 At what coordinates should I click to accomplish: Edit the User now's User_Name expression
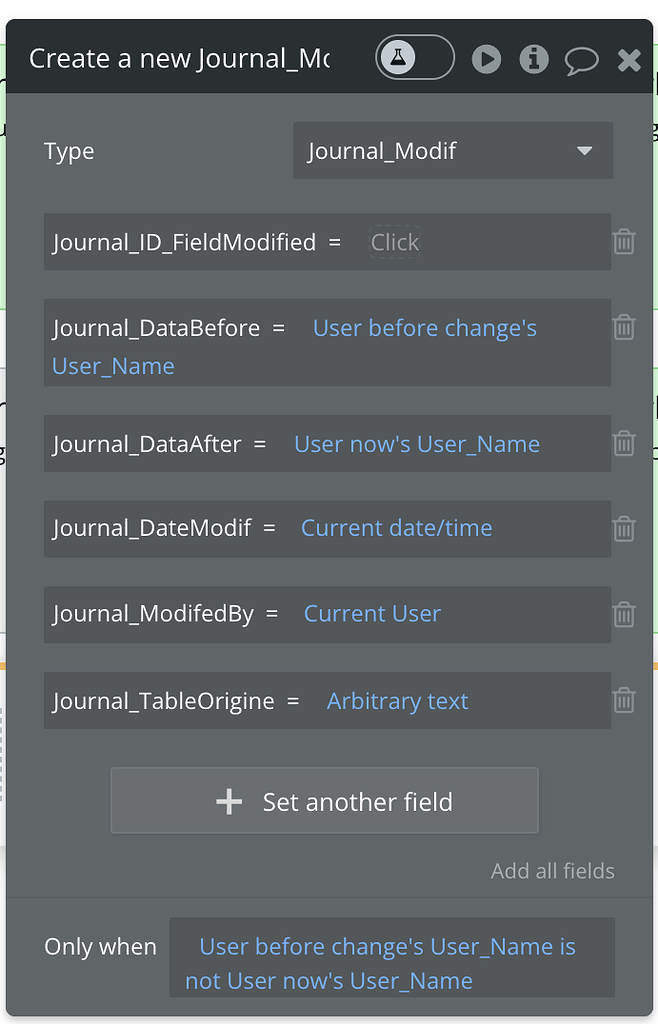(x=417, y=442)
